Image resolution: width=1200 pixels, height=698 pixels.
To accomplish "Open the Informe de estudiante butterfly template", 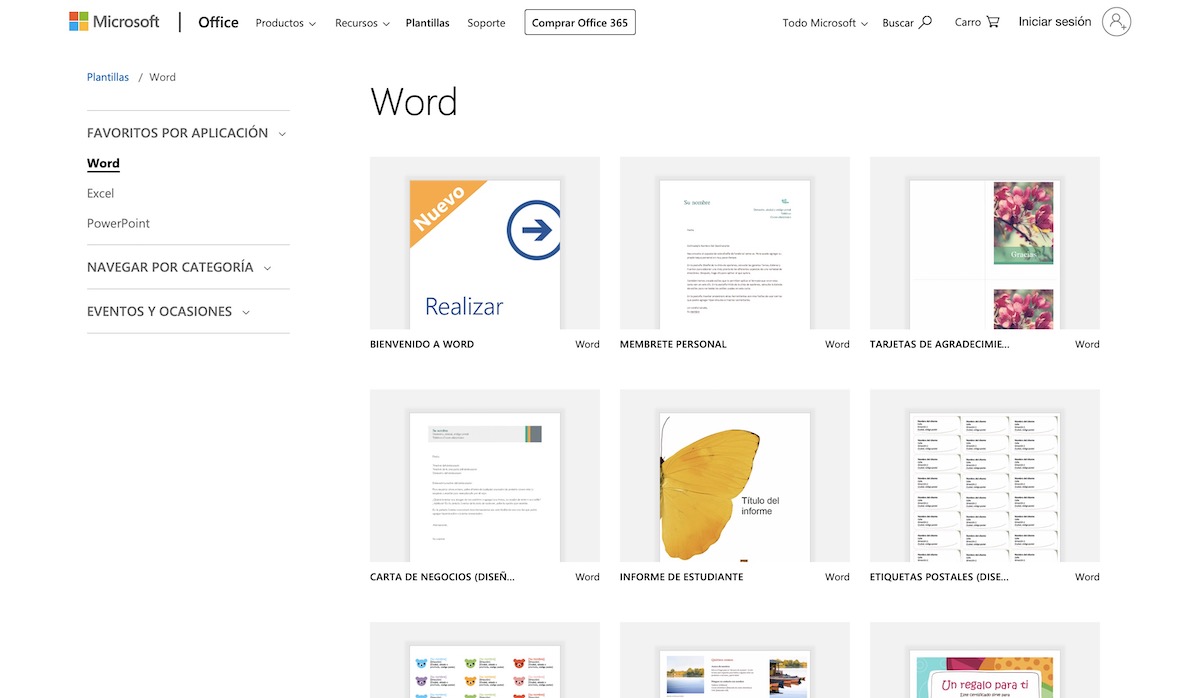I will tap(734, 476).
